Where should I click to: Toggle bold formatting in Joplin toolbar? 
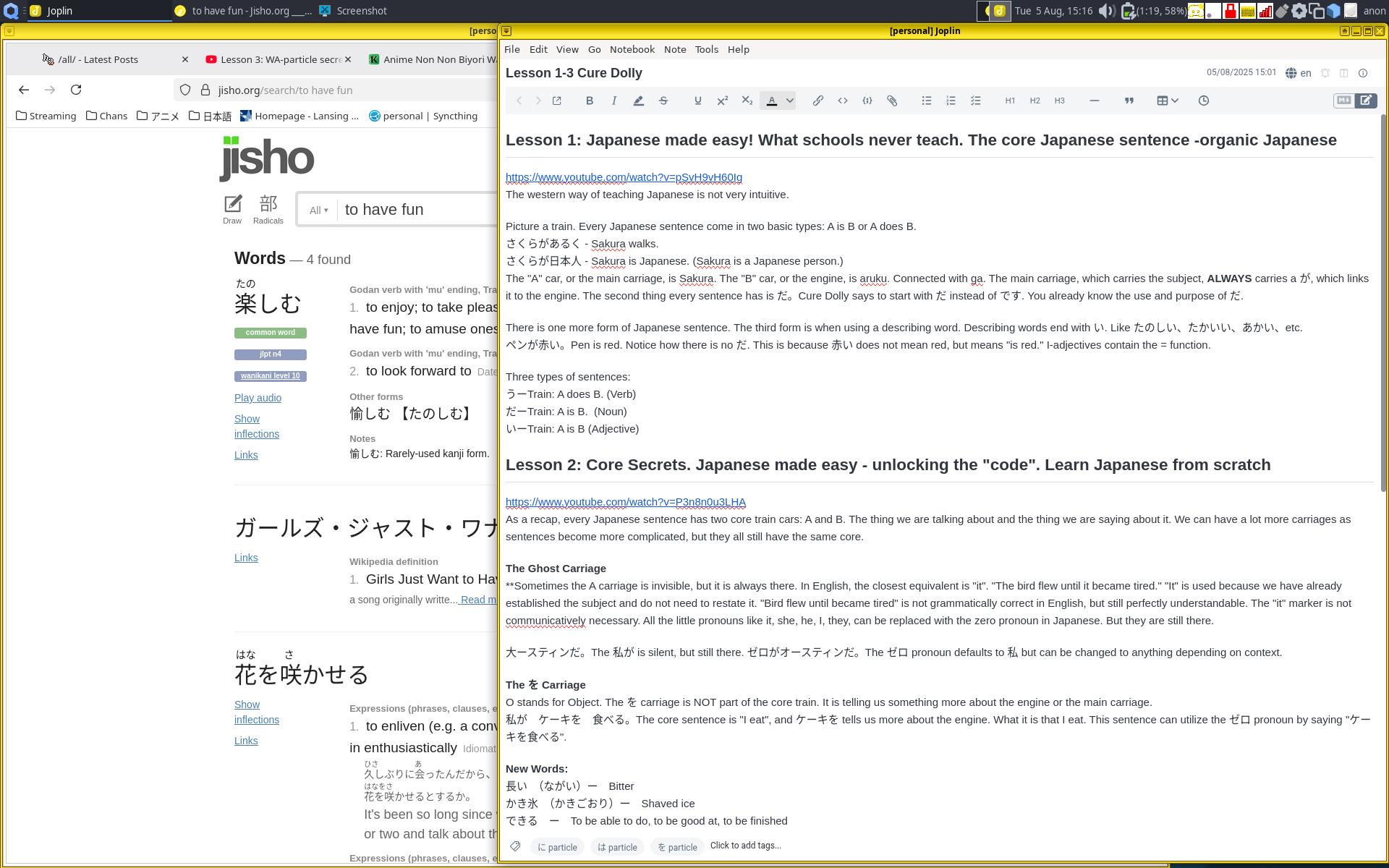[590, 101]
